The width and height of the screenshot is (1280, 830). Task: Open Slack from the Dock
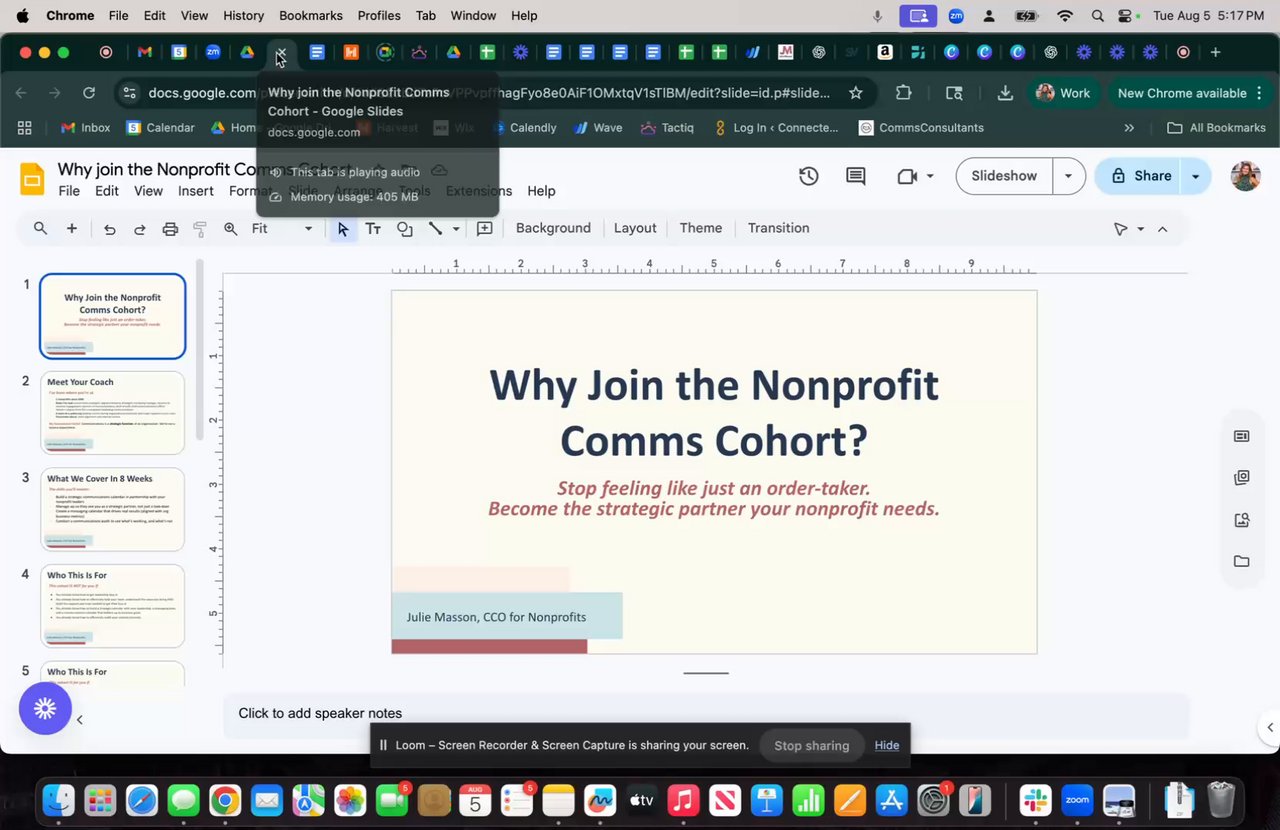click(x=1035, y=800)
